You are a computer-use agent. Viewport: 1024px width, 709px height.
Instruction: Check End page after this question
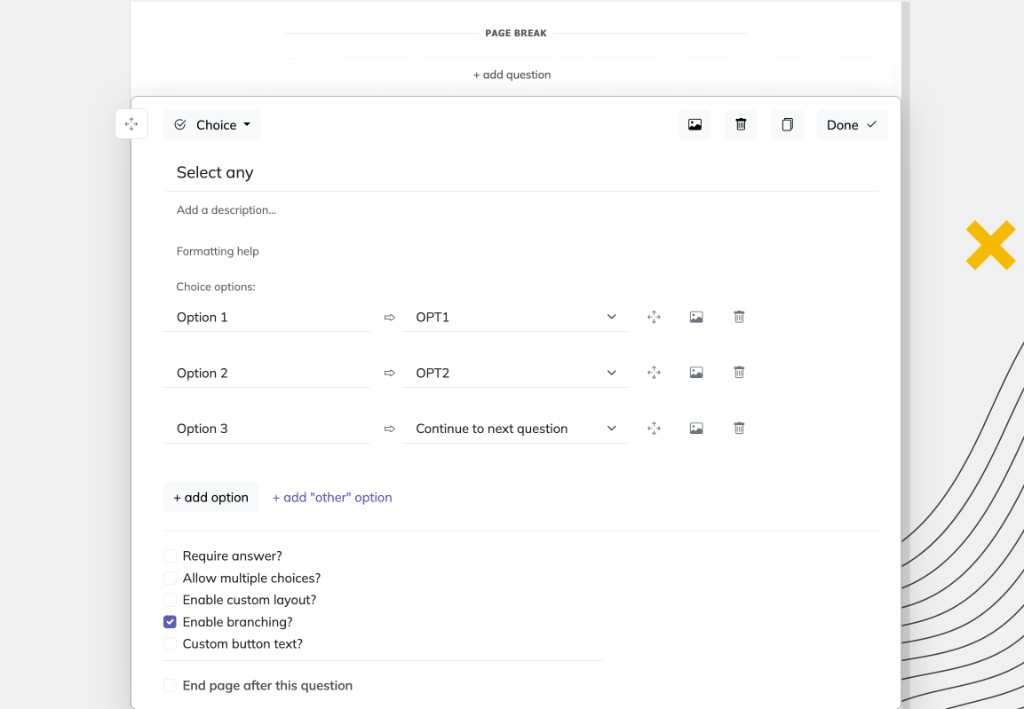170,685
